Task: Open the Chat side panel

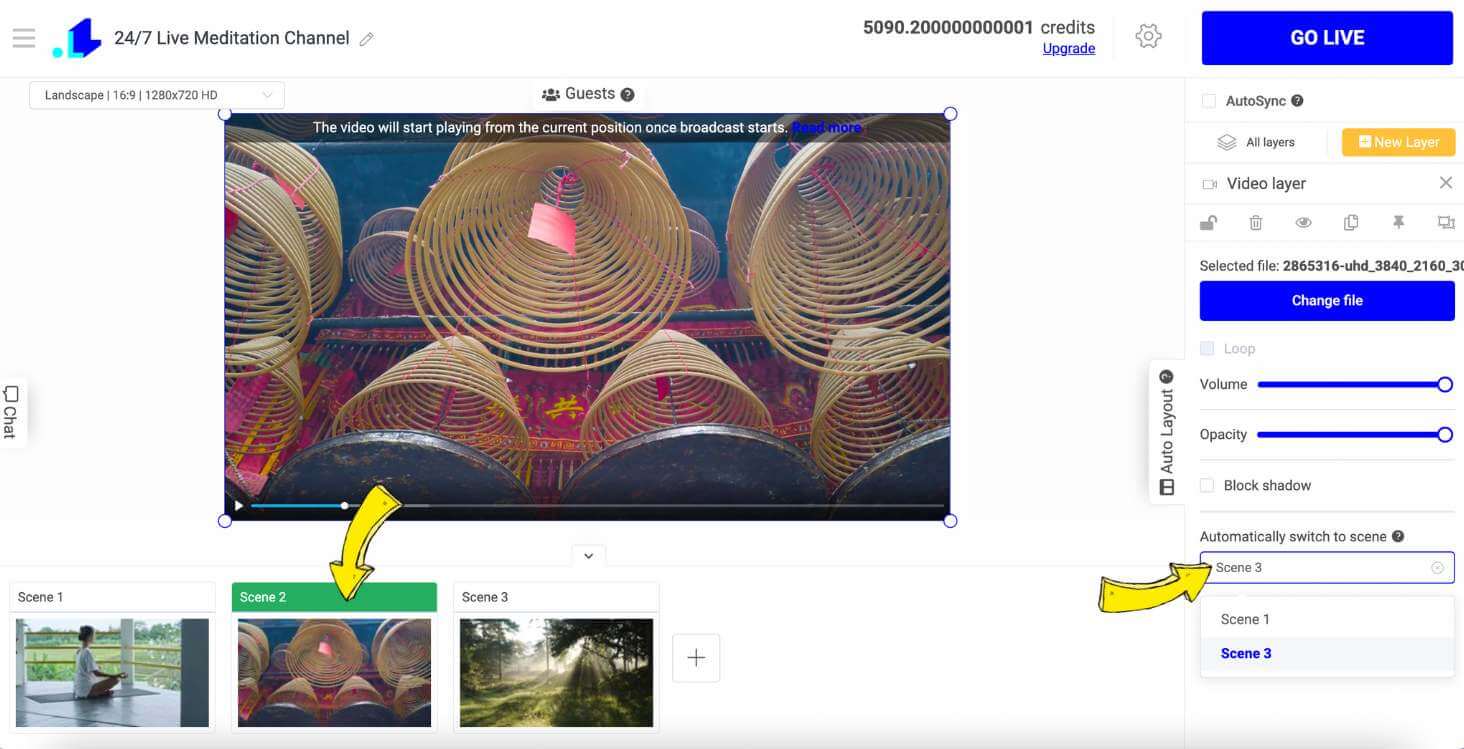Action: click(x=11, y=412)
